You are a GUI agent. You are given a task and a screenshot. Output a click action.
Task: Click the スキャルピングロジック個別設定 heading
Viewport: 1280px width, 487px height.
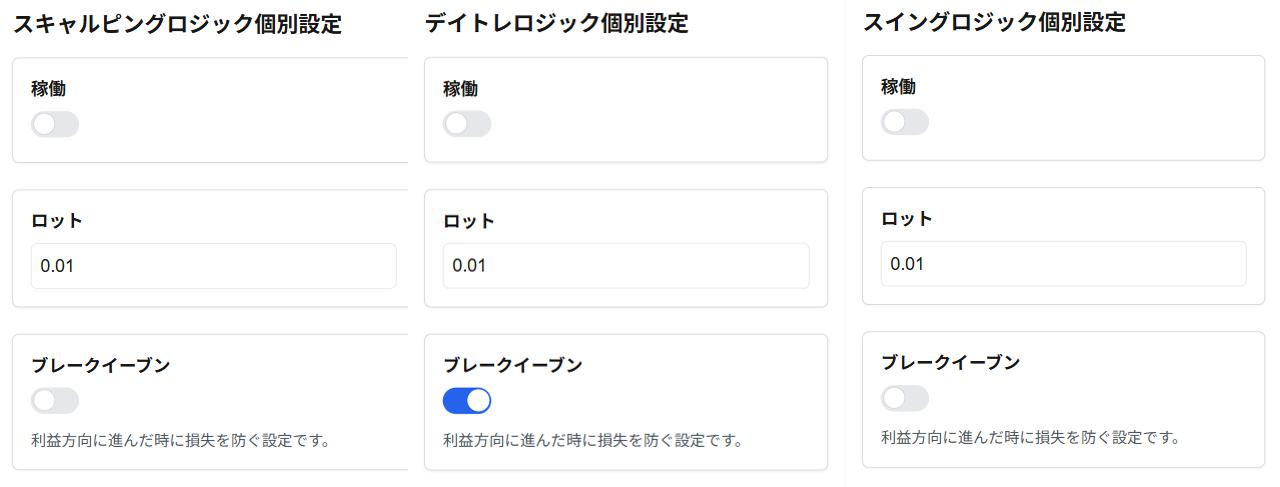pyautogui.click(x=177, y=24)
